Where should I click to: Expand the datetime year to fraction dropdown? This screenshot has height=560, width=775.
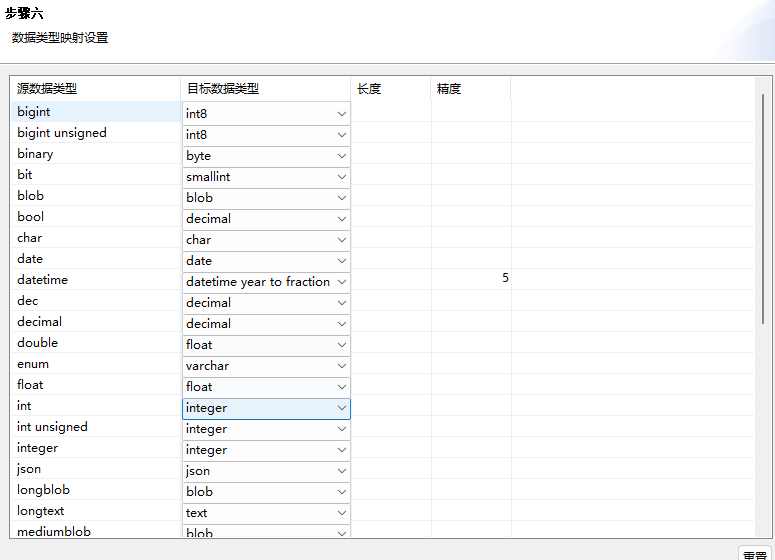point(266,282)
